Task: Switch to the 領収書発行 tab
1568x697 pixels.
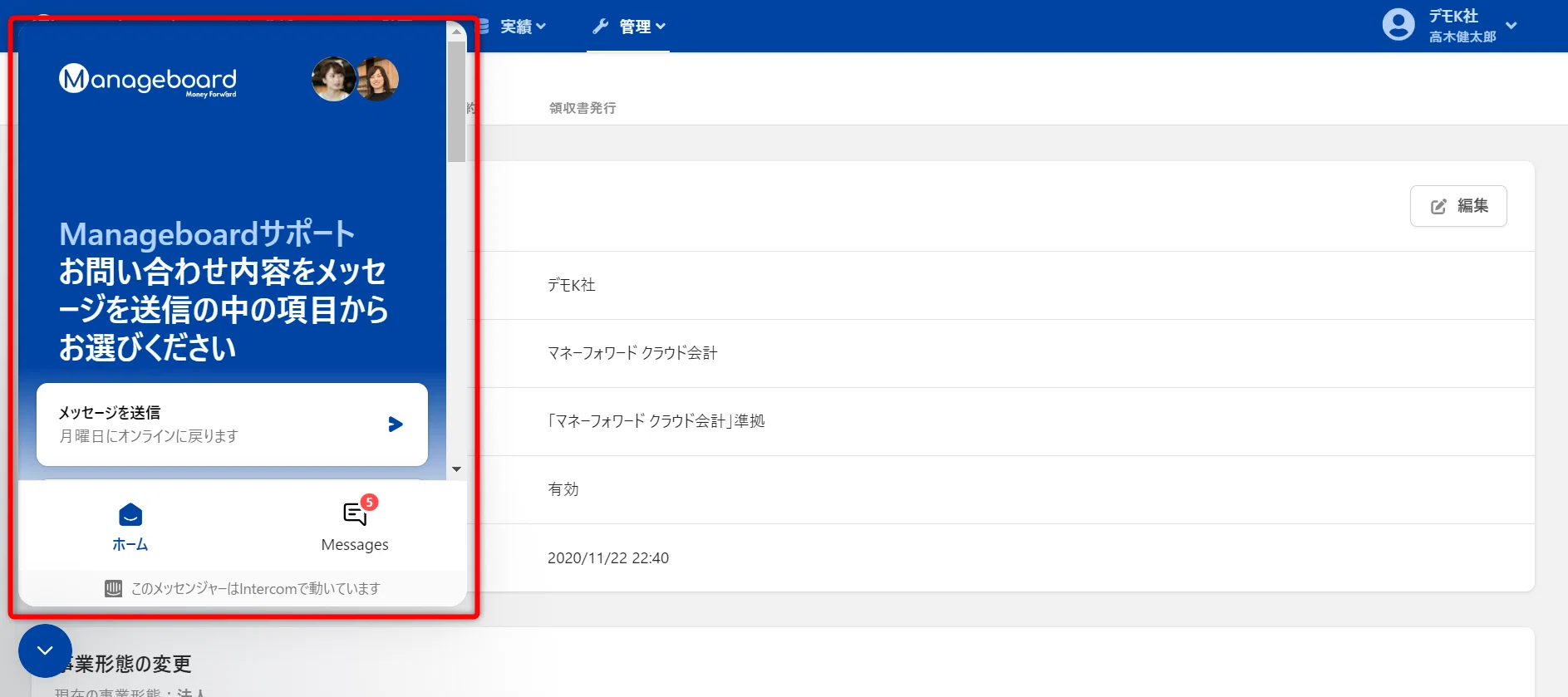Action: click(582, 108)
